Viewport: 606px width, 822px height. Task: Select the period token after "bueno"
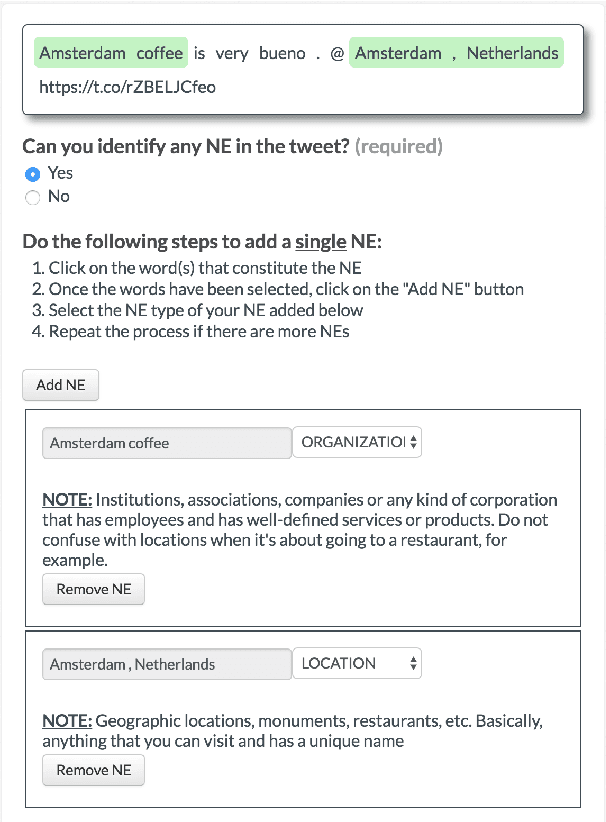[x=317, y=53]
